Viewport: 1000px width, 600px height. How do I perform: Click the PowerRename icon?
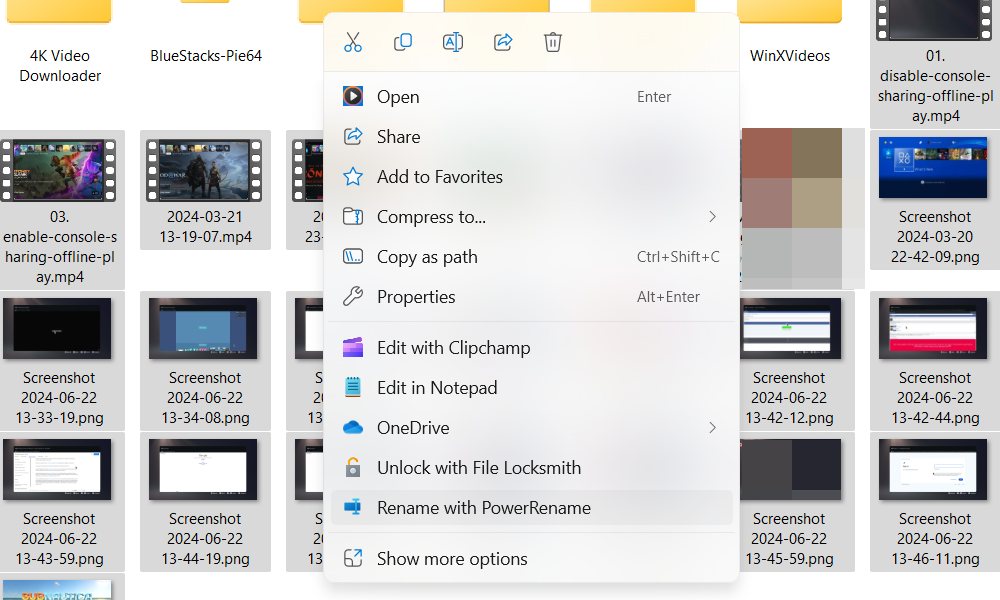coord(353,508)
